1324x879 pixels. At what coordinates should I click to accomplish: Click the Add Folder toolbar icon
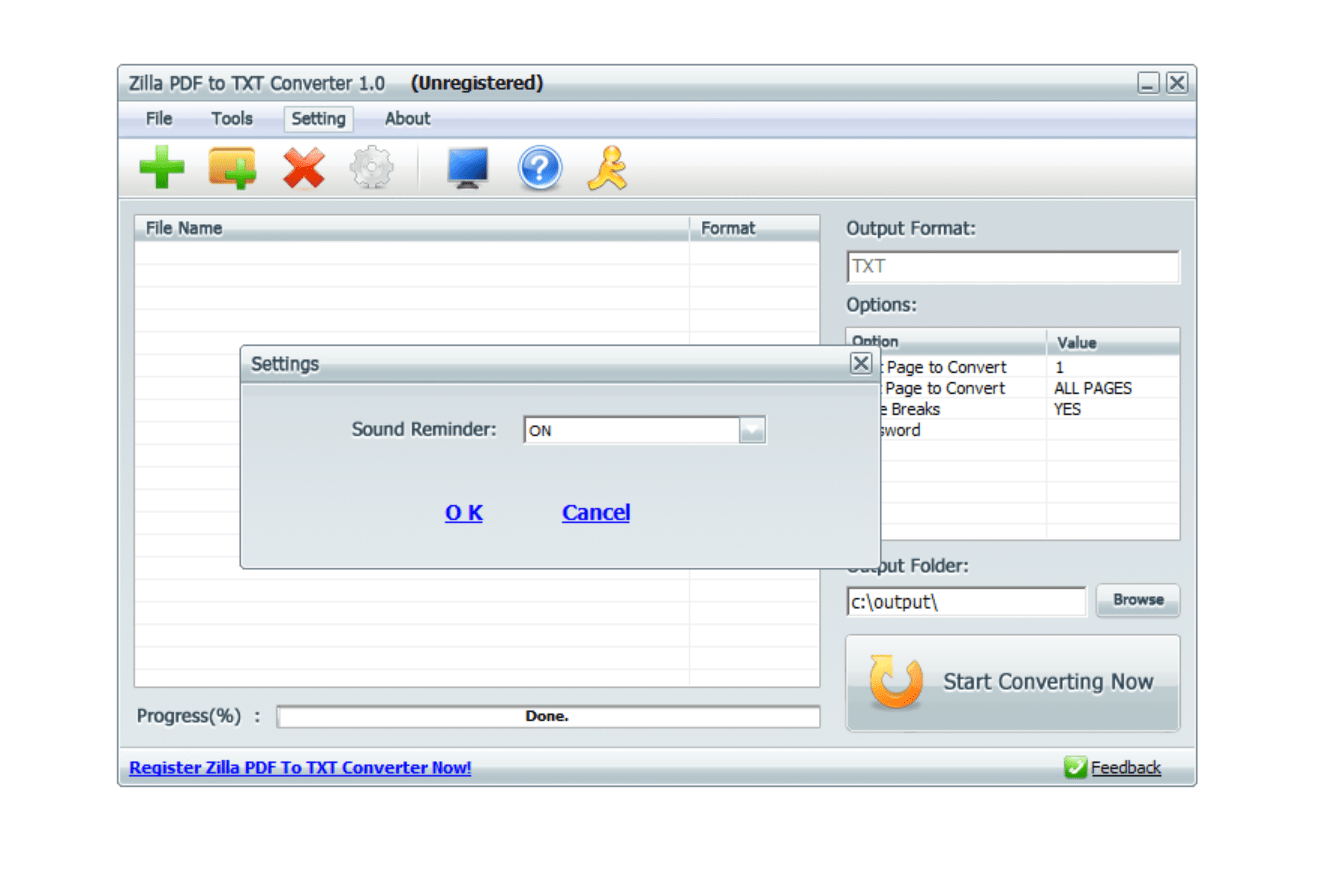pyautogui.click(x=232, y=168)
